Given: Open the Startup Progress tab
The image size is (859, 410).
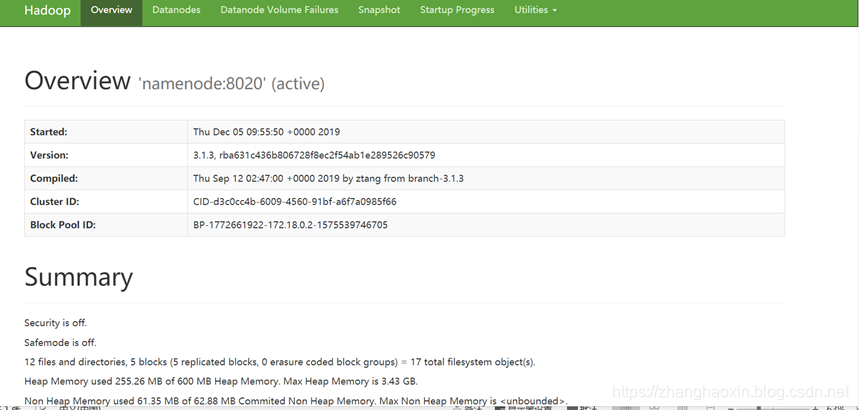Looking at the screenshot, I should (457, 10).
